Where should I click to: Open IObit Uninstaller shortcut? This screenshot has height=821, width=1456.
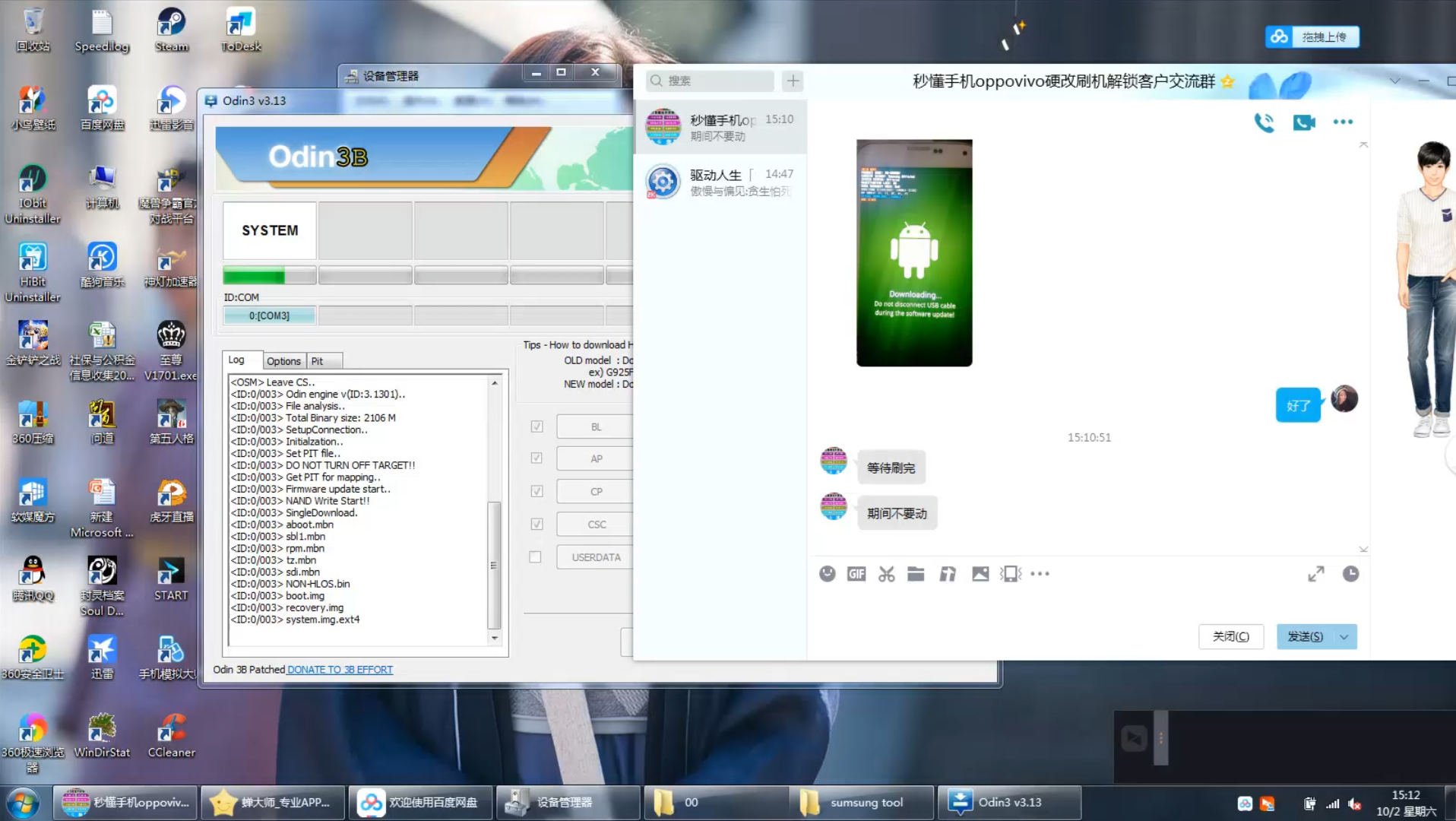pos(33,195)
